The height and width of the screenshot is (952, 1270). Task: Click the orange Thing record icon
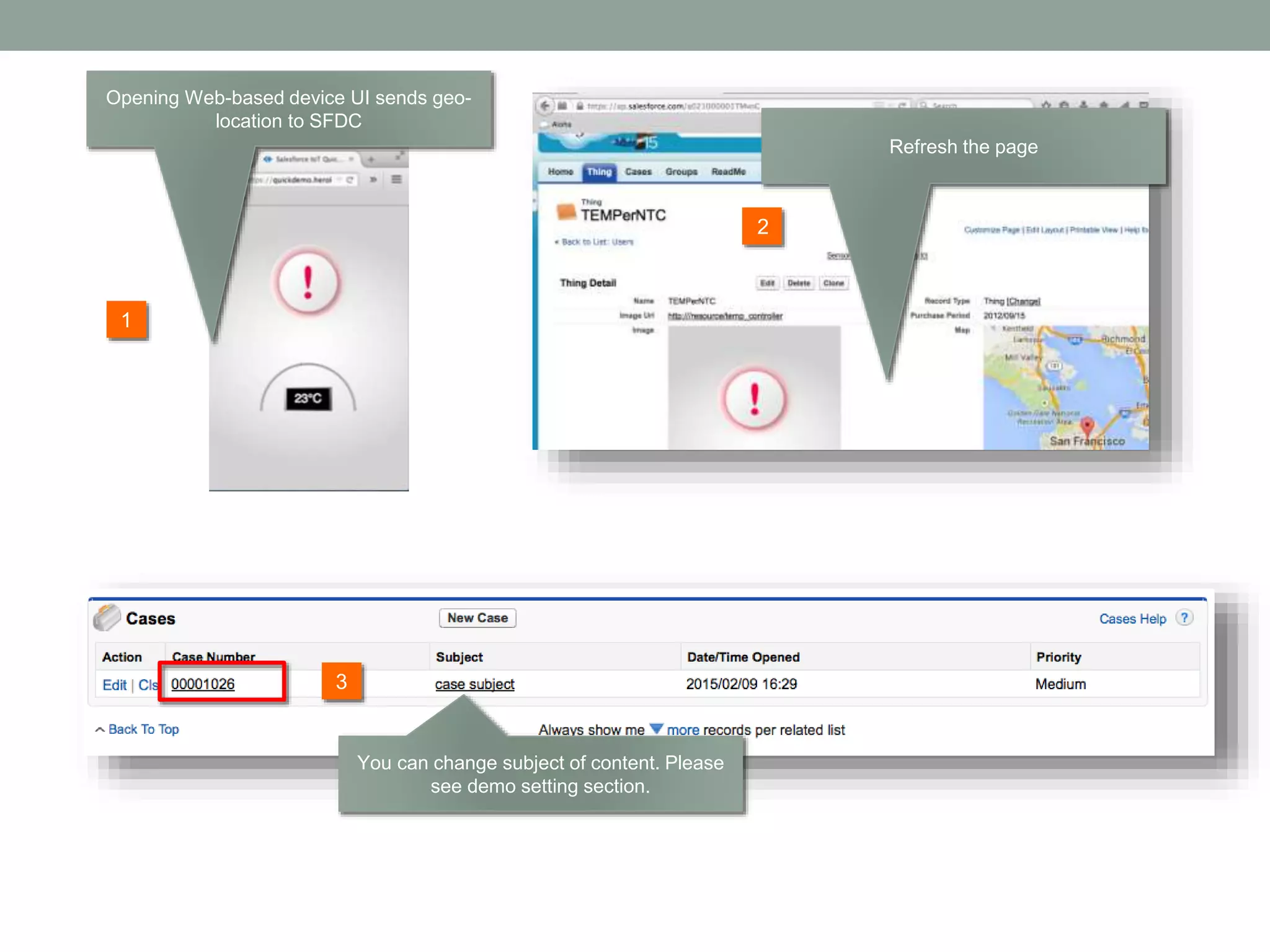click(x=566, y=211)
